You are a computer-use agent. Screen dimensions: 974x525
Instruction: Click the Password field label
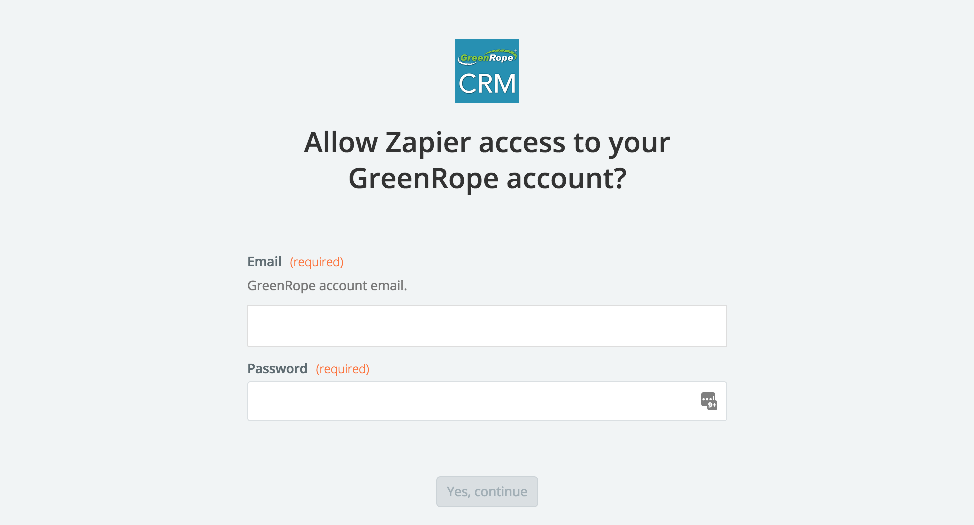pyautogui.click(x=277, y=368)
